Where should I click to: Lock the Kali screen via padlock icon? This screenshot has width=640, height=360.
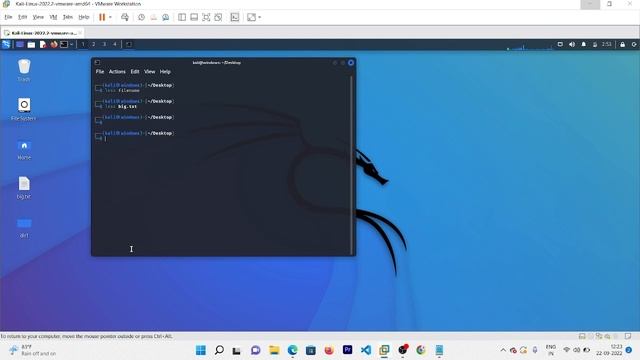(622, 44)
